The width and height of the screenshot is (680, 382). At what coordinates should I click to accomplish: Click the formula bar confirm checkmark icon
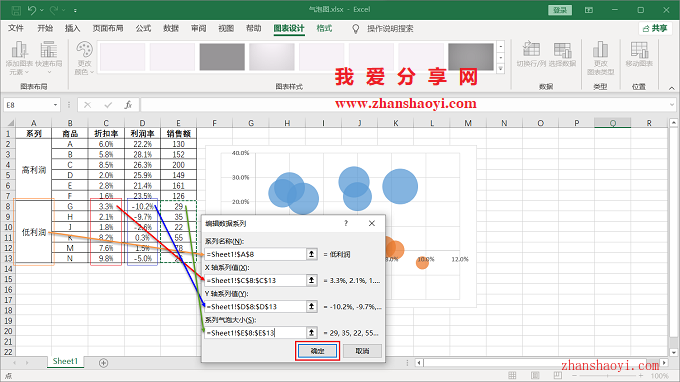108,105
